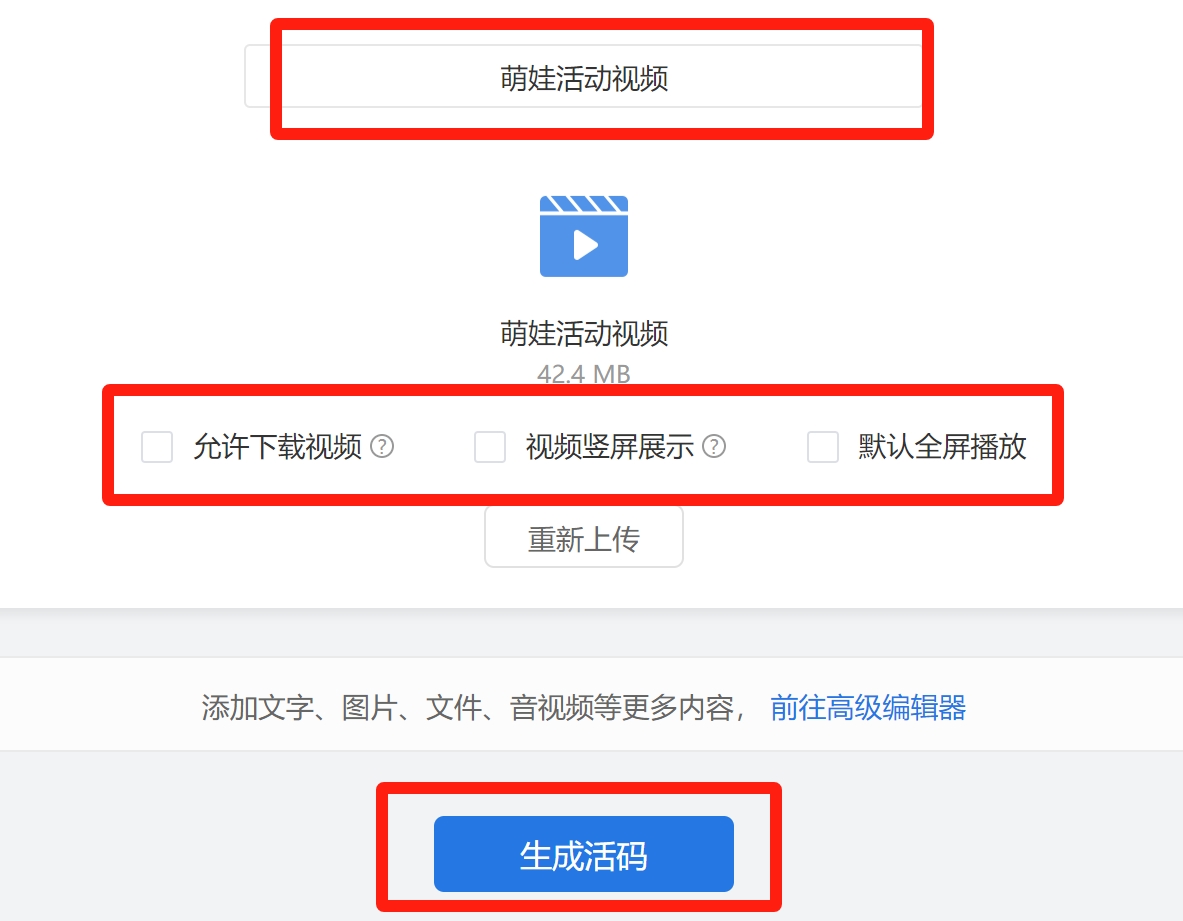1183x921 pixels.
Task: Click the white play triangle in video icon
Action: tap(585, 244)
